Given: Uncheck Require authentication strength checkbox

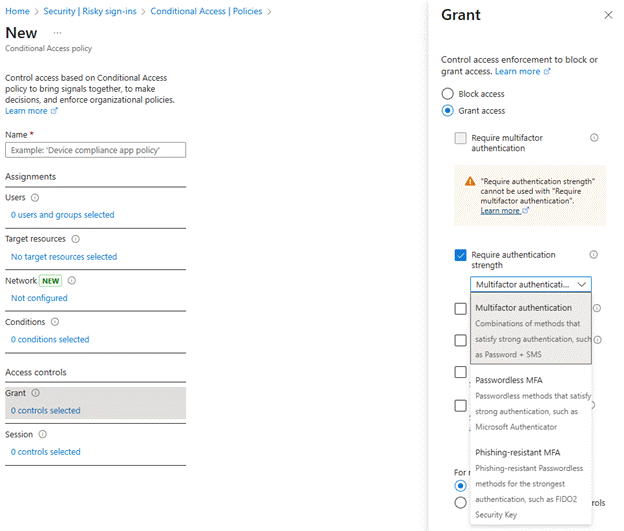Looking at the screenshot, I should point(460,256).
